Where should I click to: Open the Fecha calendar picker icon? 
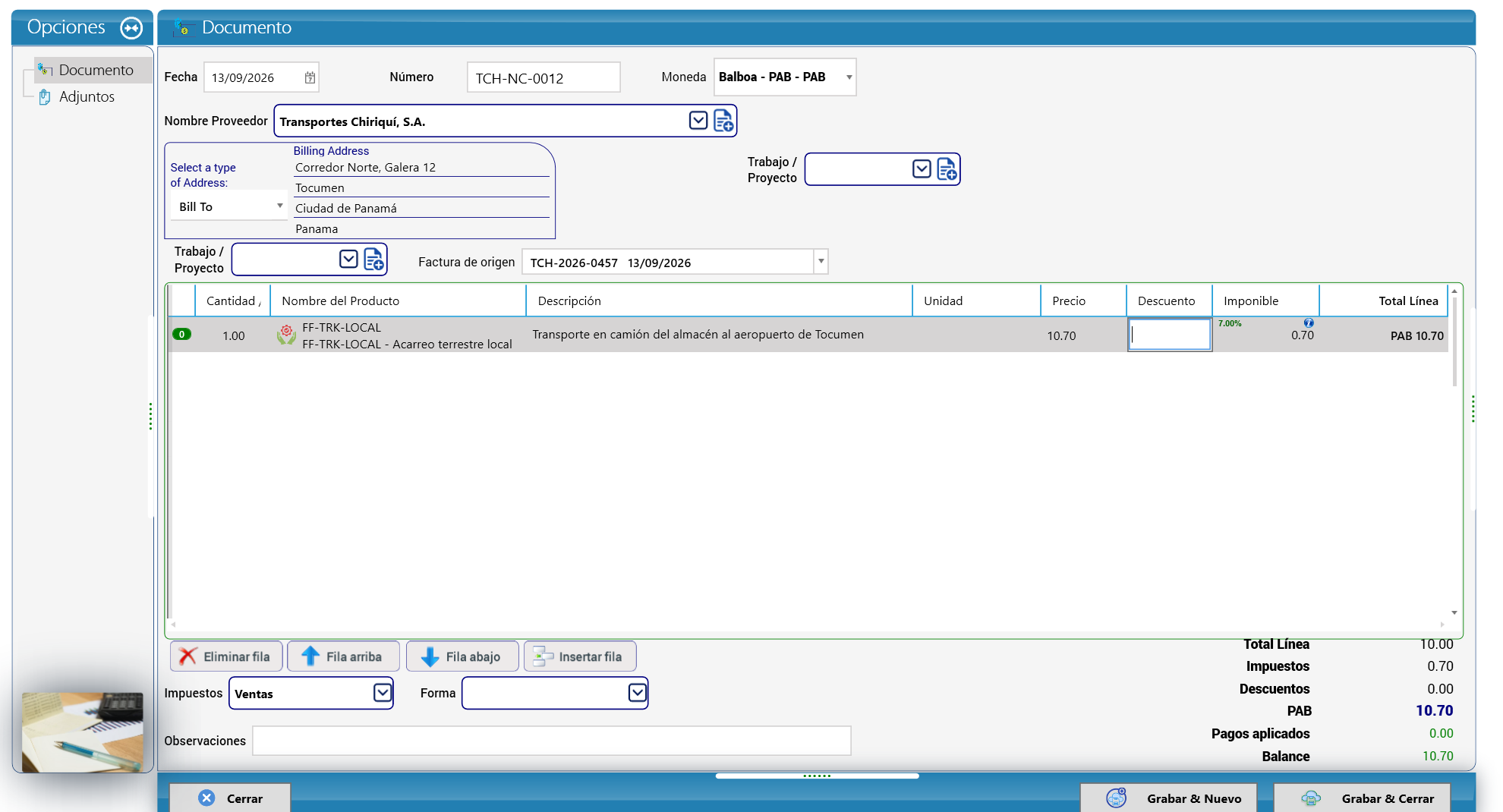[310, 77]
